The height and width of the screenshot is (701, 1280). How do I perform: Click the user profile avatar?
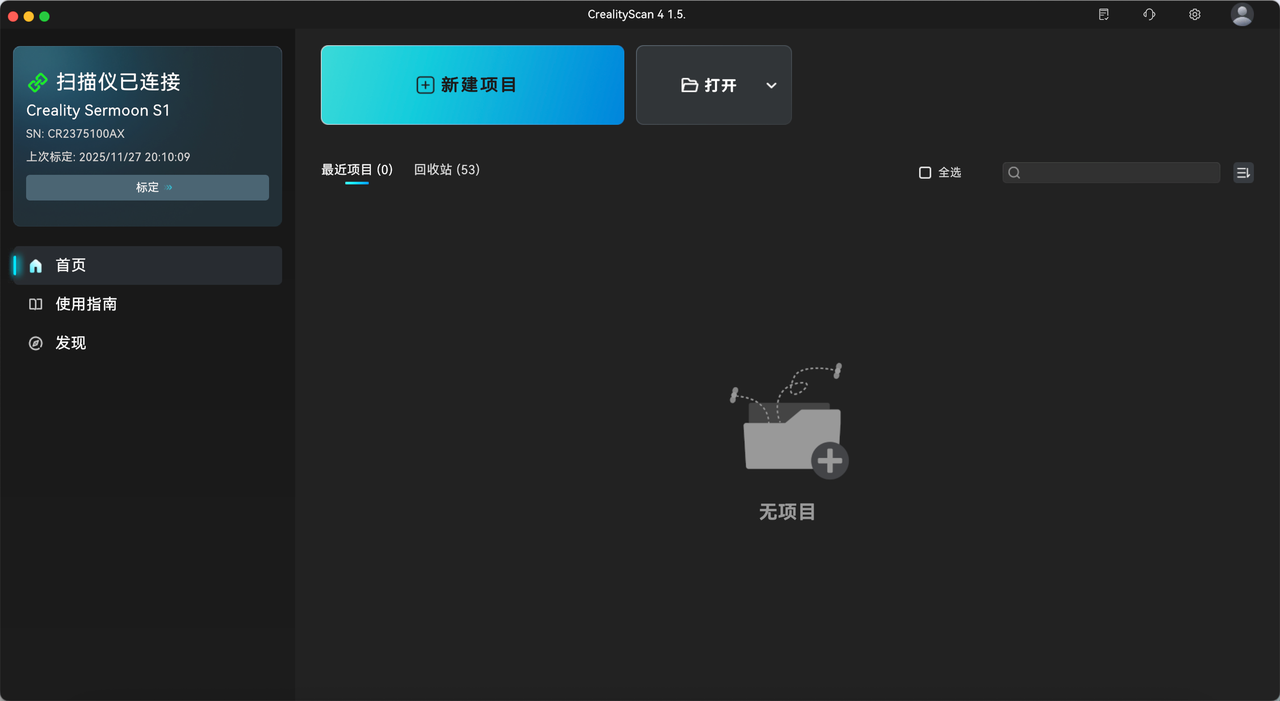1242,14
